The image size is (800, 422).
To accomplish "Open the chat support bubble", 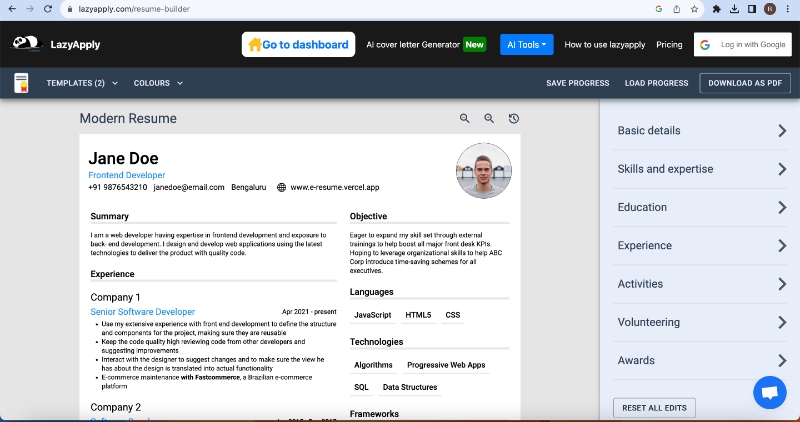I will click(x=769, y=393).
